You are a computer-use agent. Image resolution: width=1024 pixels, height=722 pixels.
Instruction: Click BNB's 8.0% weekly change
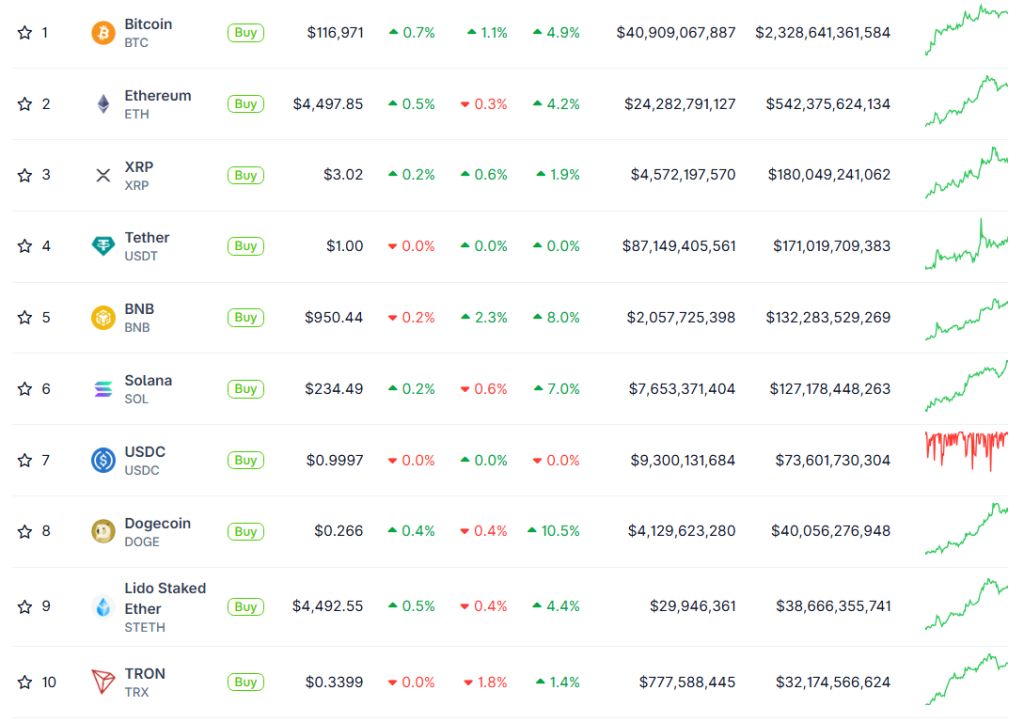pyautogui.click(x=556, y=317)
